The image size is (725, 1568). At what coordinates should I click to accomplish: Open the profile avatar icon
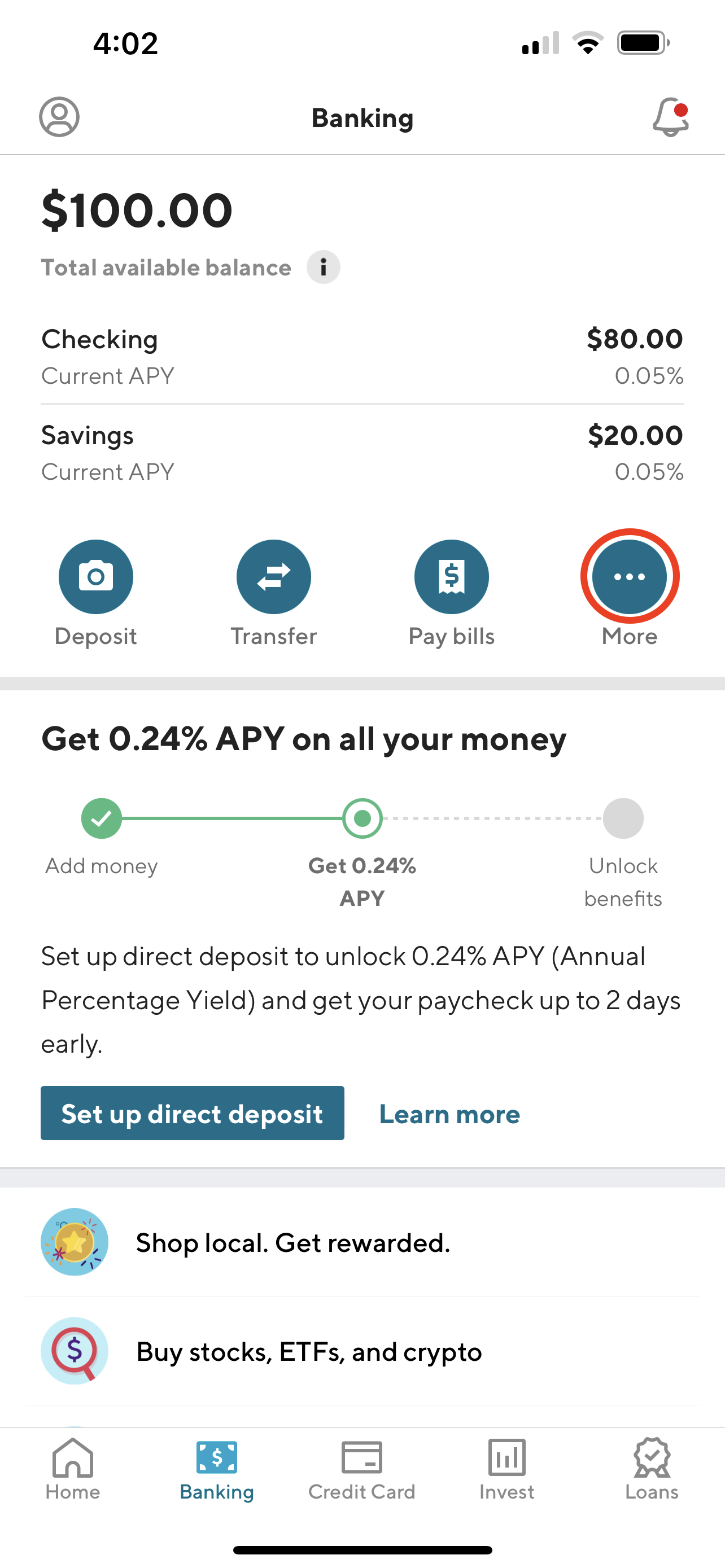[59, 117]
